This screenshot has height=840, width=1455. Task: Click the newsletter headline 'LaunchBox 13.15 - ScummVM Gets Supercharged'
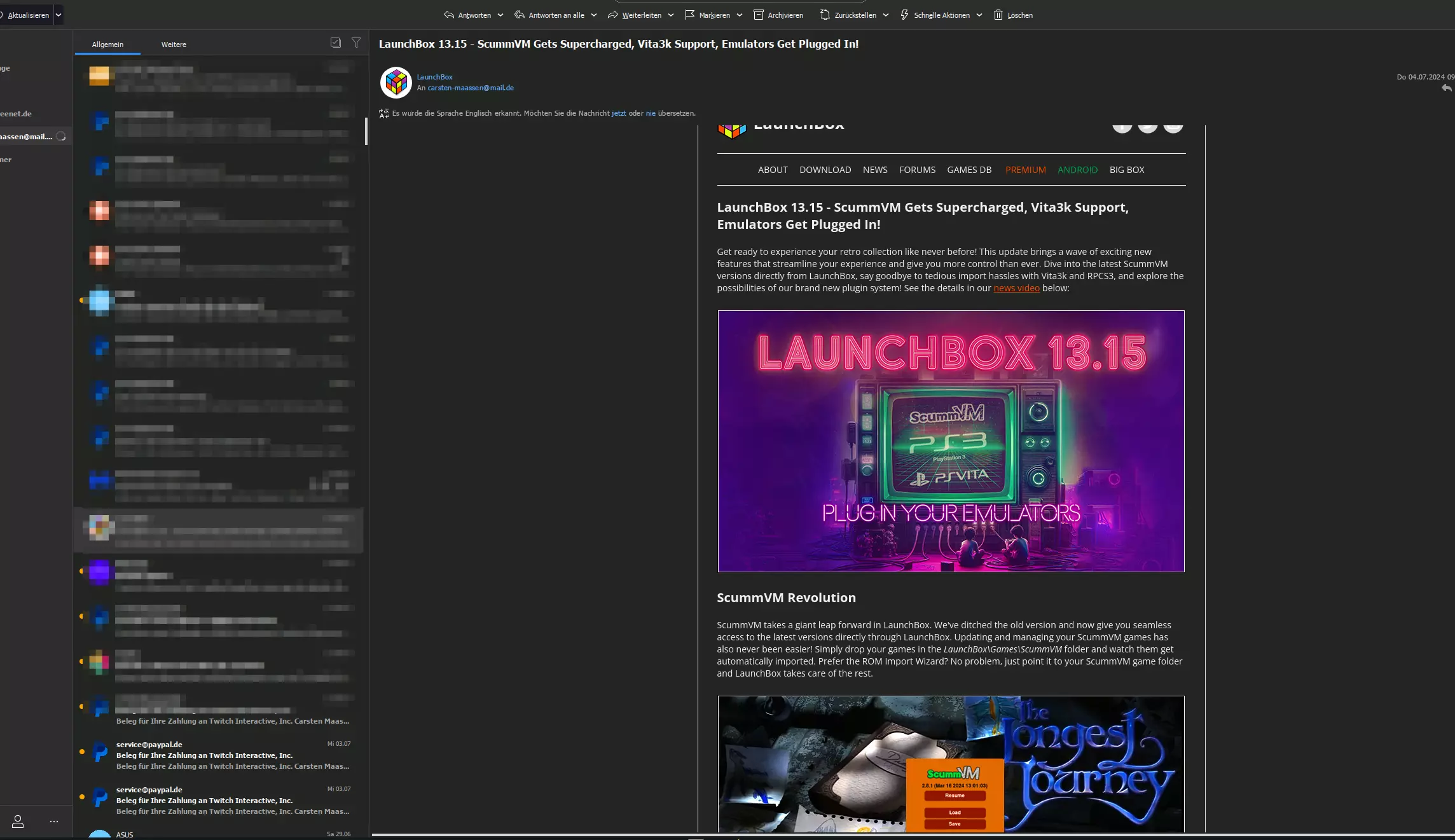(x=923, y=216)
